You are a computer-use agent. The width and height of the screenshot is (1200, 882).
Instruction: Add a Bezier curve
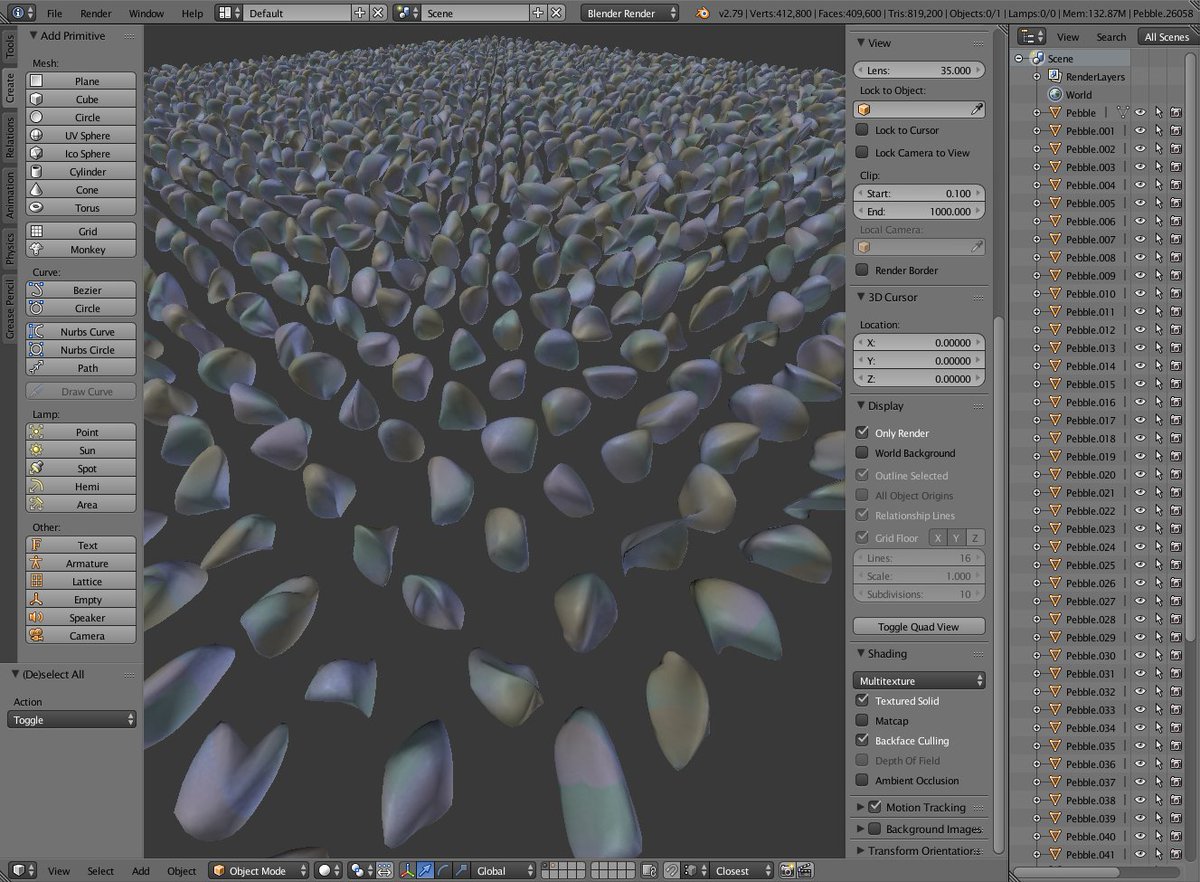81,290
